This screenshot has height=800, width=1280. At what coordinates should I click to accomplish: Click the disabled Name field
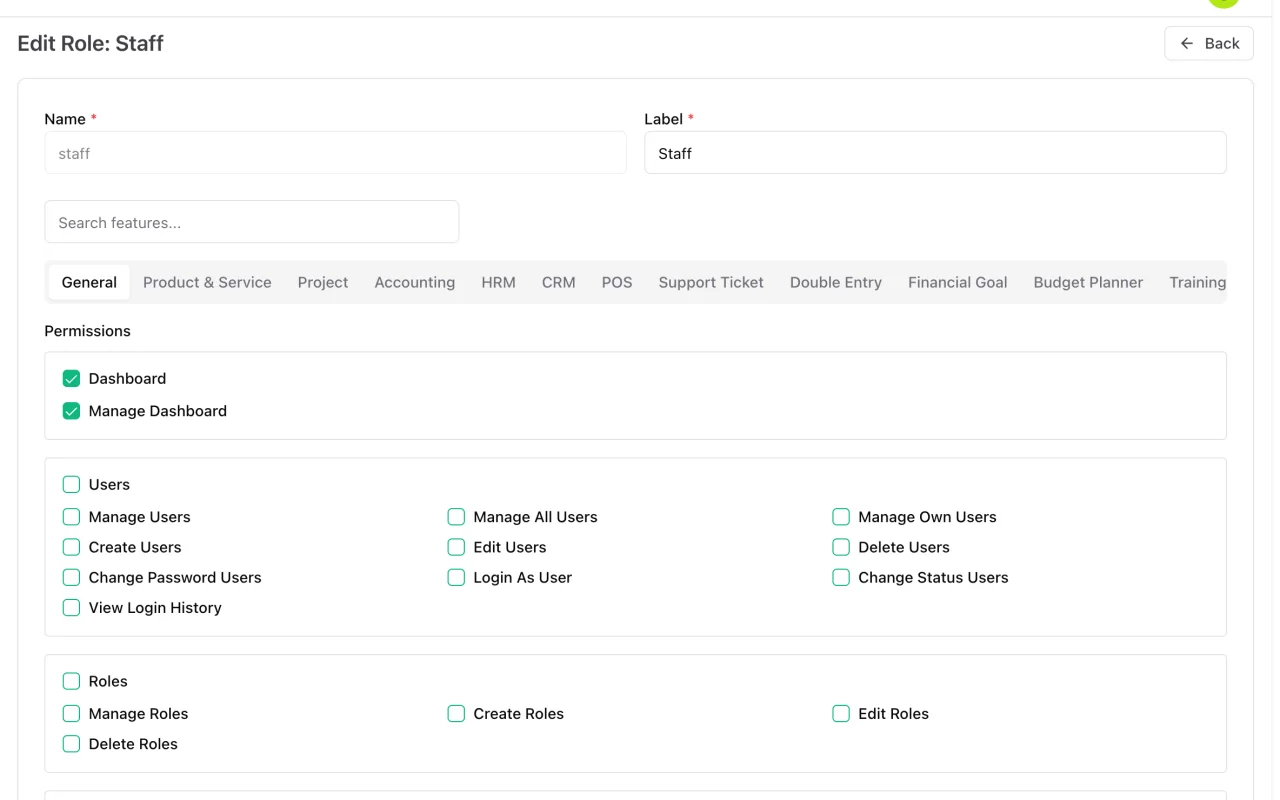335,153
